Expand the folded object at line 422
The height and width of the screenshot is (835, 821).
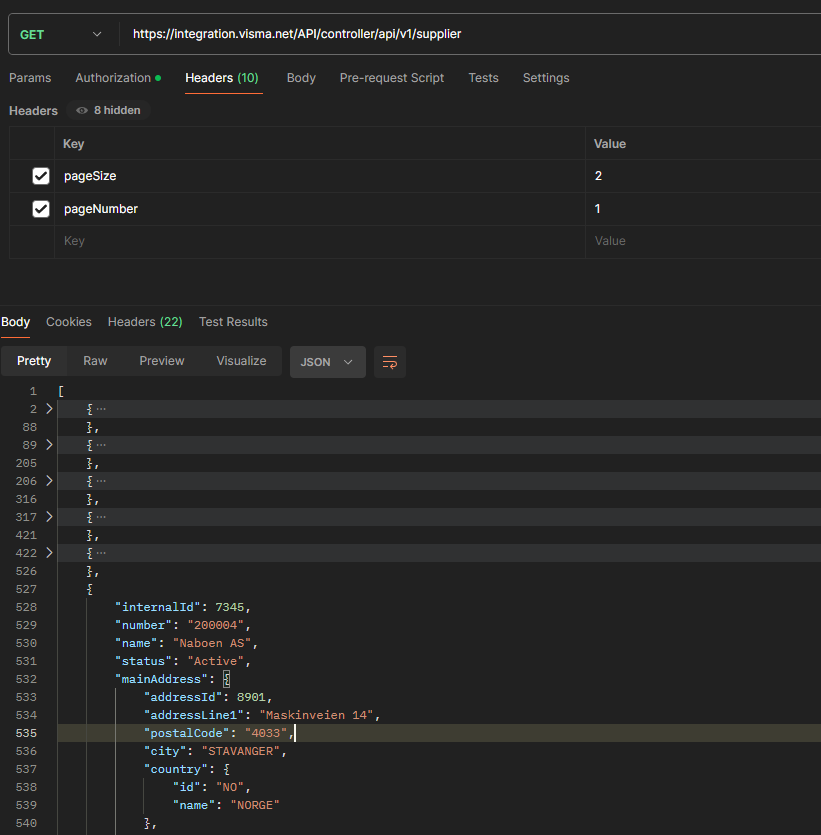[x=49, y=553]
